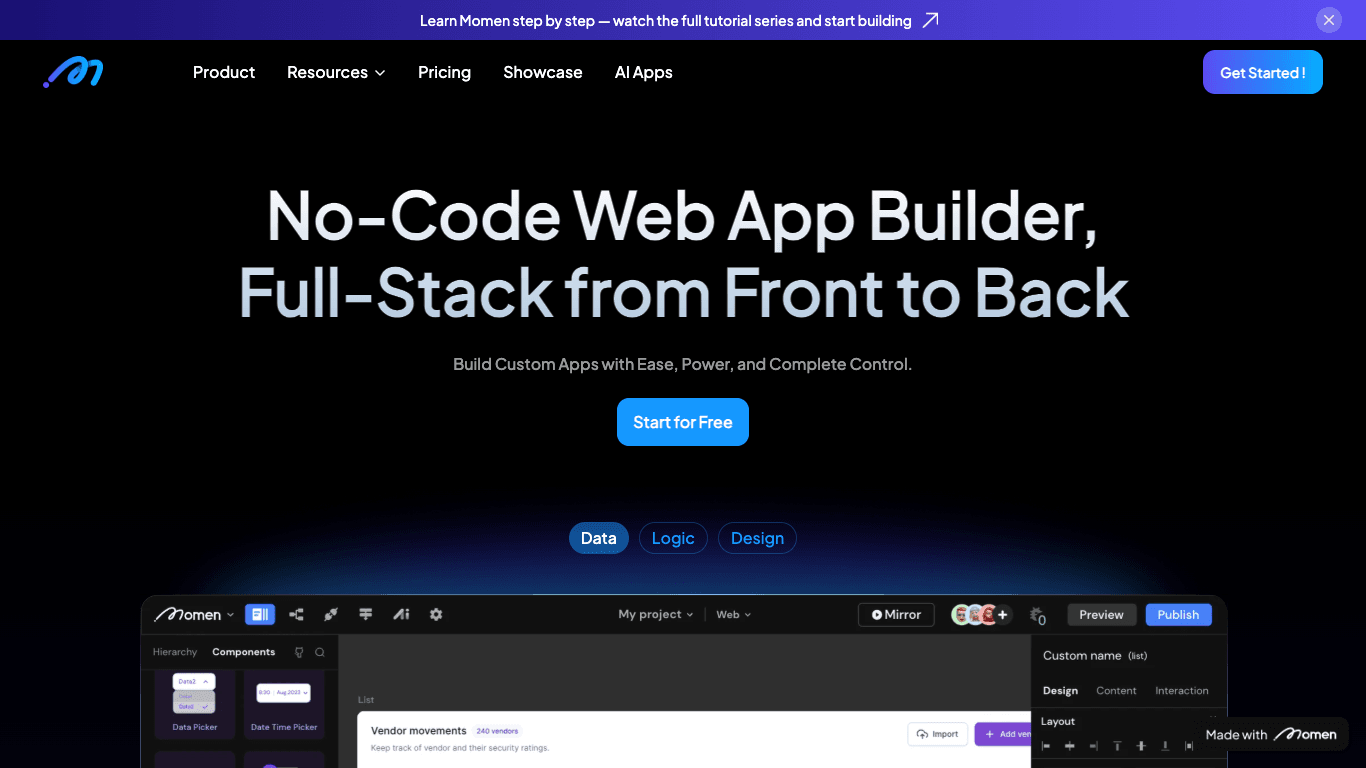
Task: Click the Publish button
Action: (1178, 615)
